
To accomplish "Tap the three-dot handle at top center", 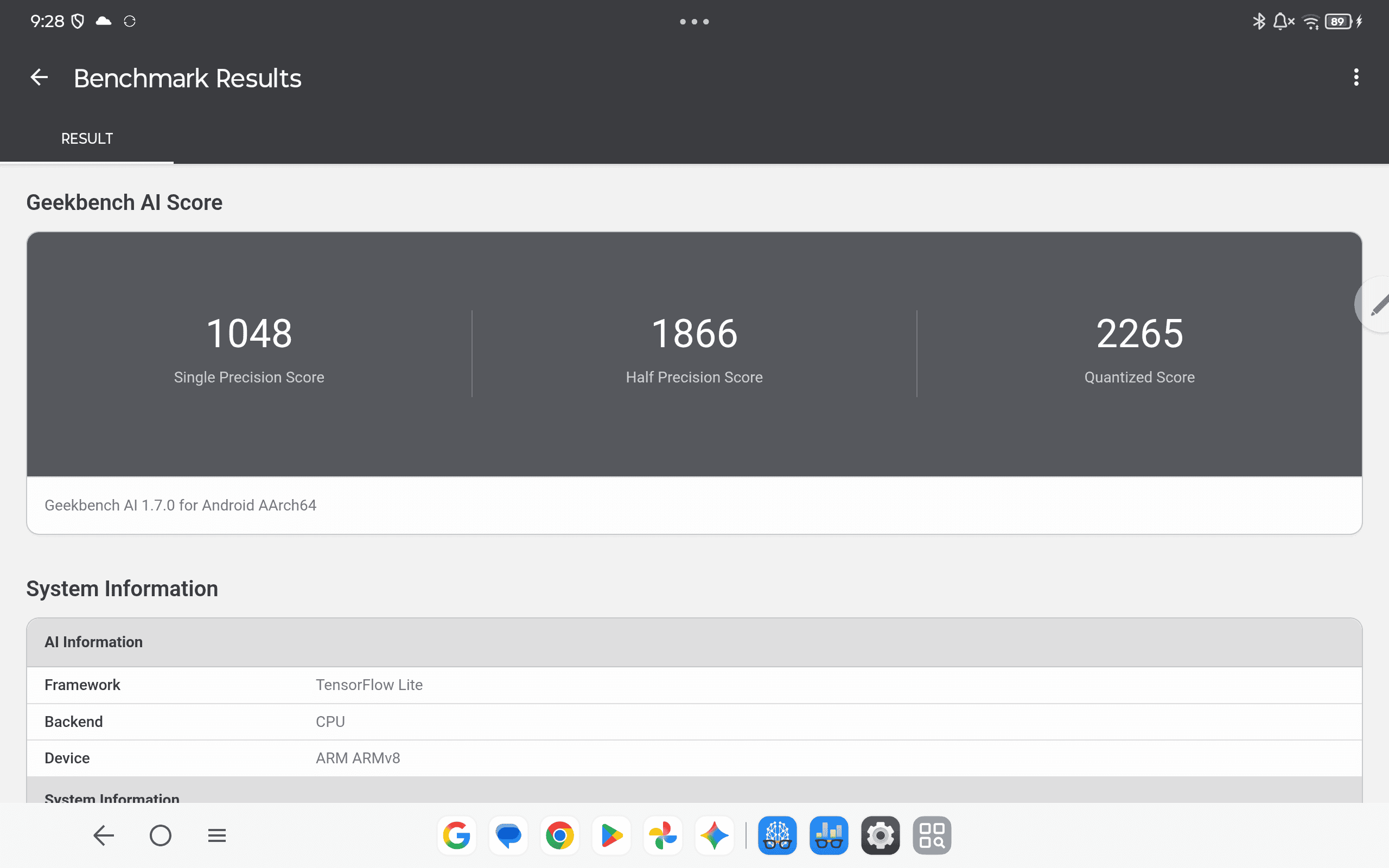I will click(694, 21).
